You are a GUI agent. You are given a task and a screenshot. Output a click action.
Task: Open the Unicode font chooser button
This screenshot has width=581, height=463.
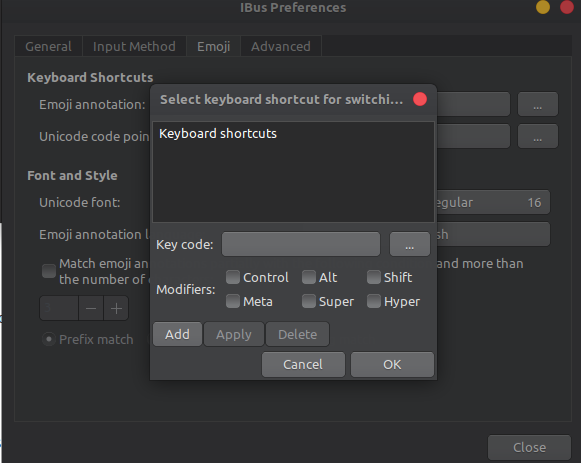[x=493, y=202]
